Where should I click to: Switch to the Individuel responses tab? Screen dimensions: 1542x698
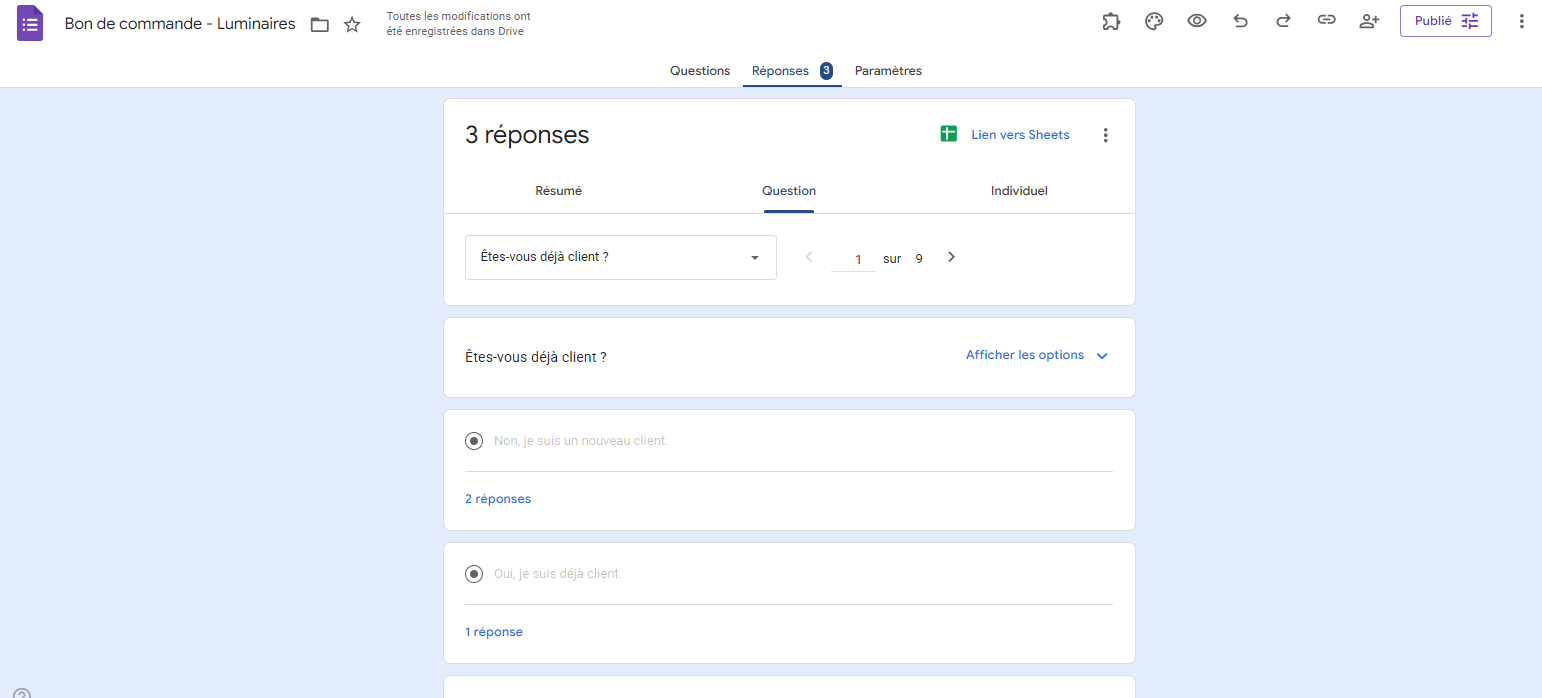pyautogui.click(x=1019, y=190)
